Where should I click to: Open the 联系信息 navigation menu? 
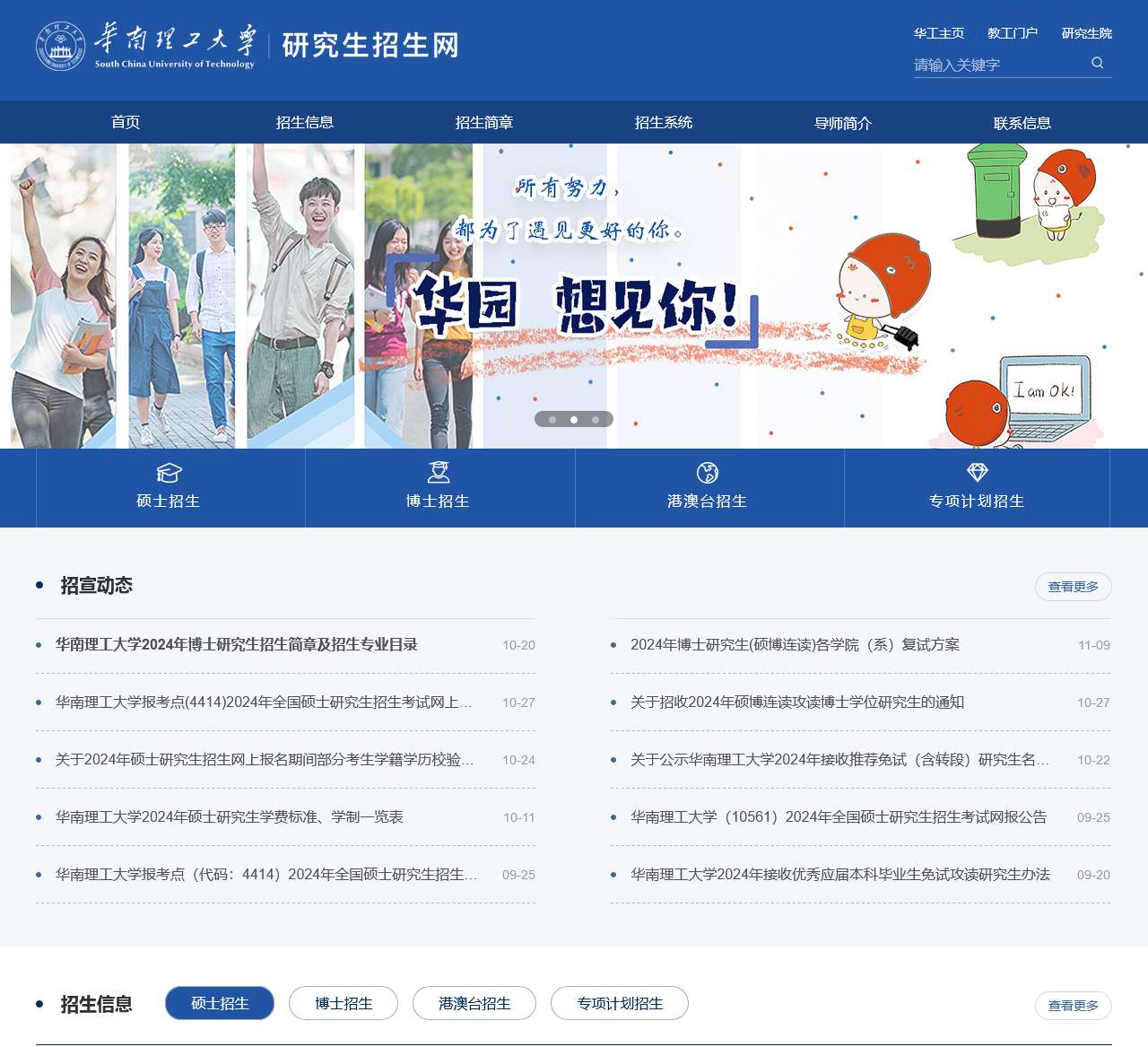(1022, 122)
